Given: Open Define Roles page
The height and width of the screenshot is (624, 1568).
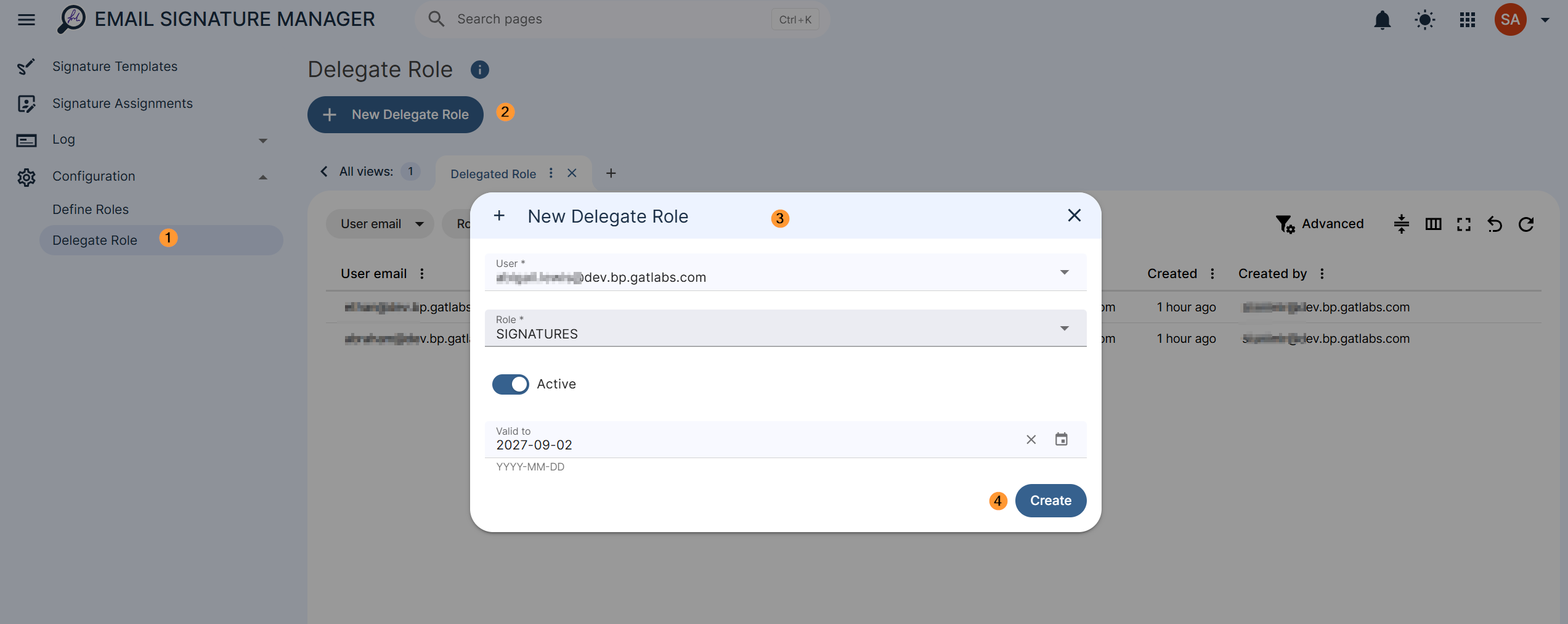Looking at the screenshot, I should [91, 210].
